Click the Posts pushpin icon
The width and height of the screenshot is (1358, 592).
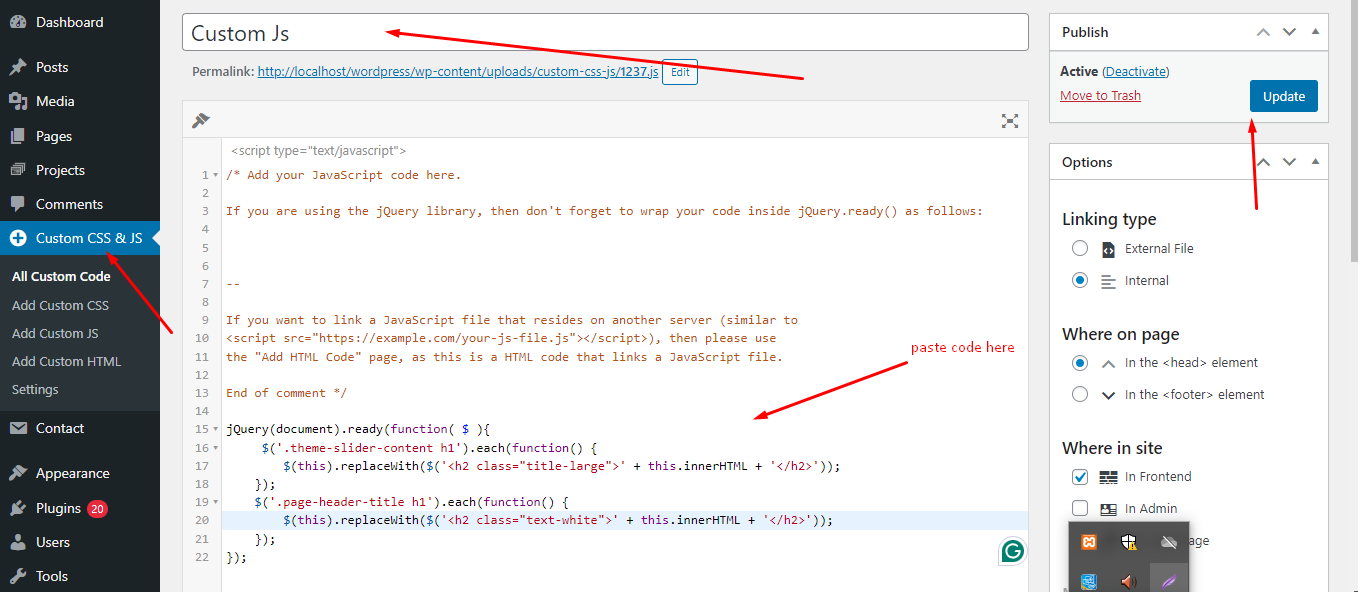[x=18, y=67]
